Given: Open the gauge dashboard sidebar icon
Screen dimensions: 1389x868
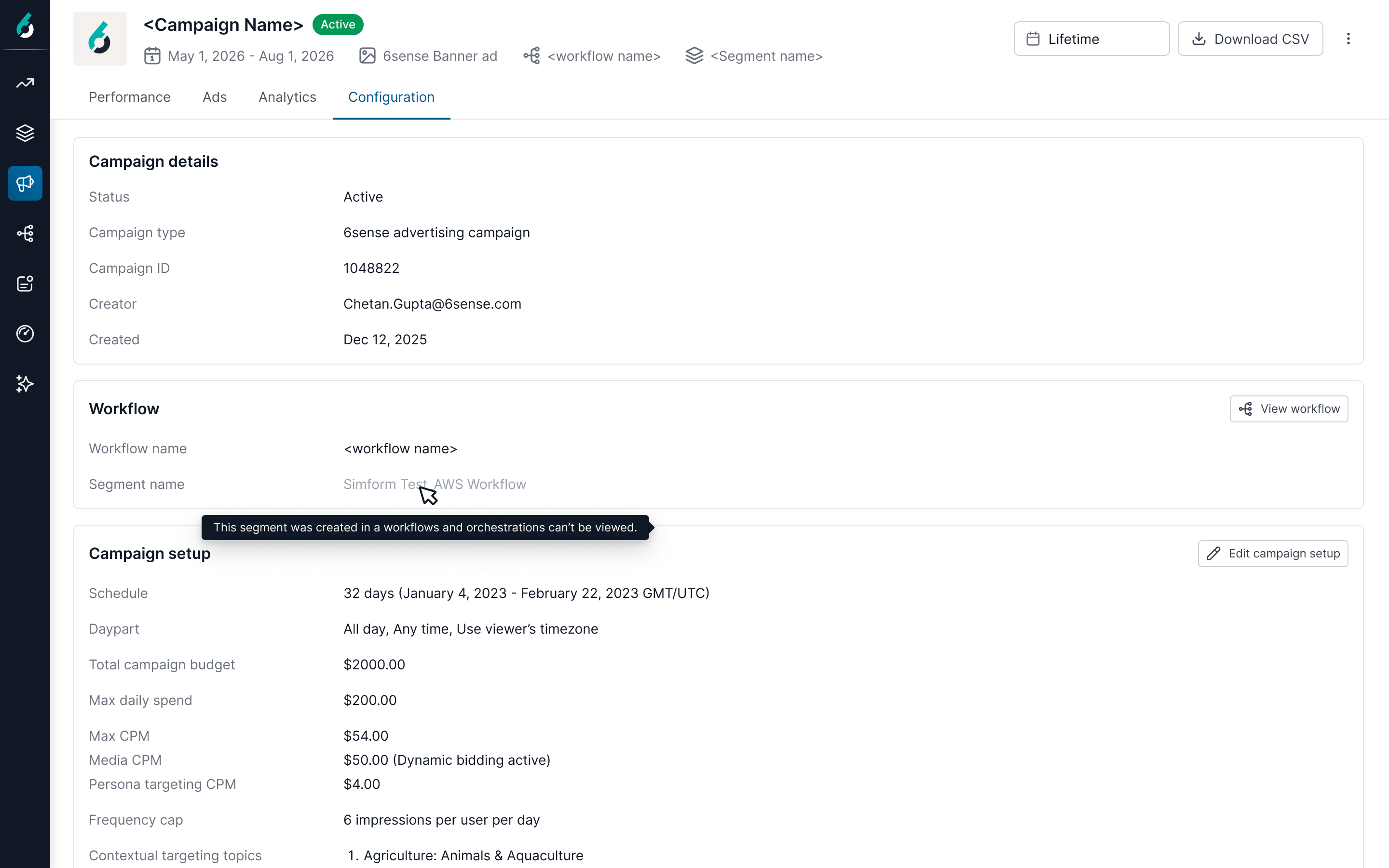Looking at the screenshot, I should [25, 334].
